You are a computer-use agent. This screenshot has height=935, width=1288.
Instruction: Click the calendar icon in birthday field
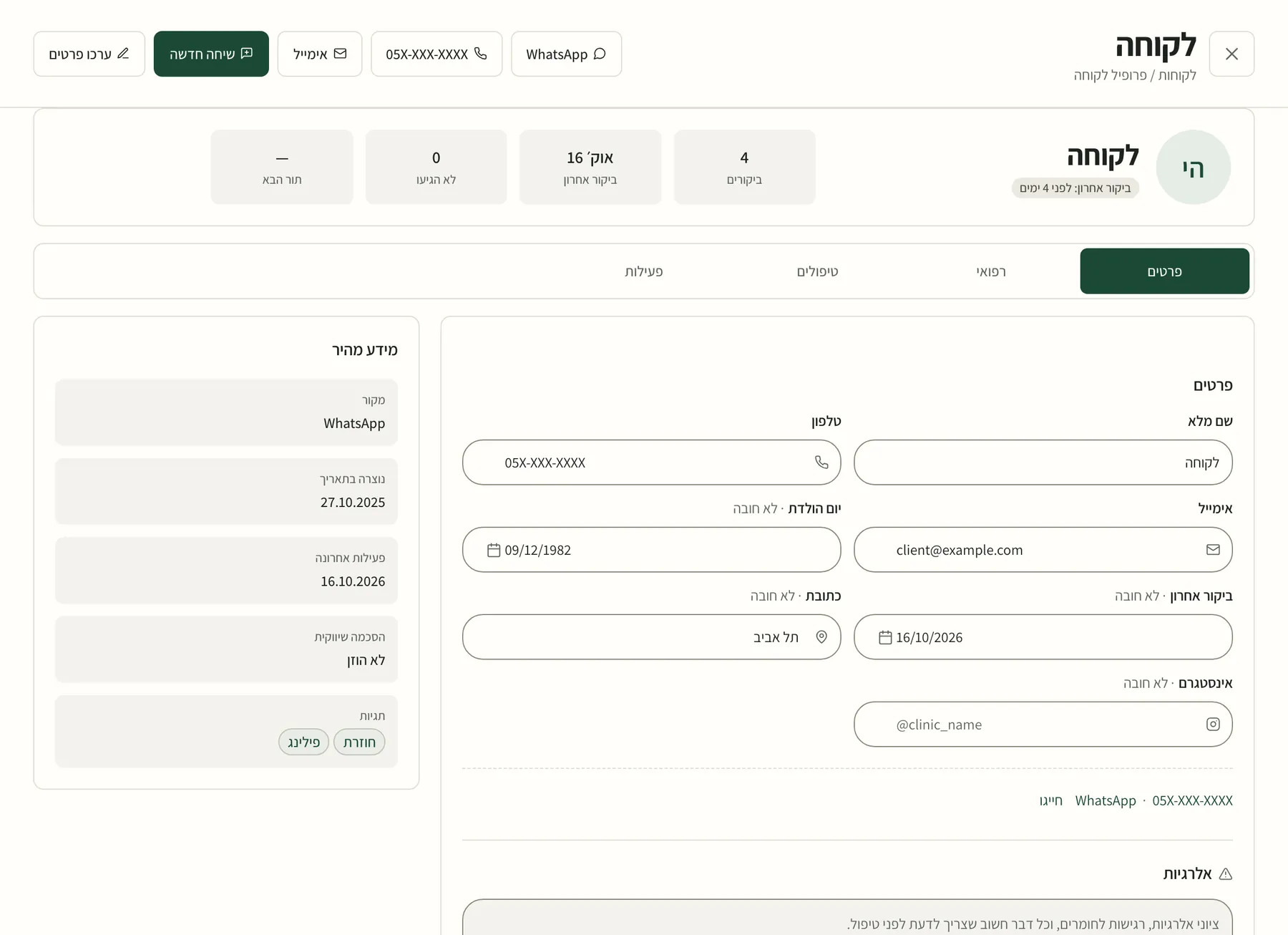coord(494,550)
